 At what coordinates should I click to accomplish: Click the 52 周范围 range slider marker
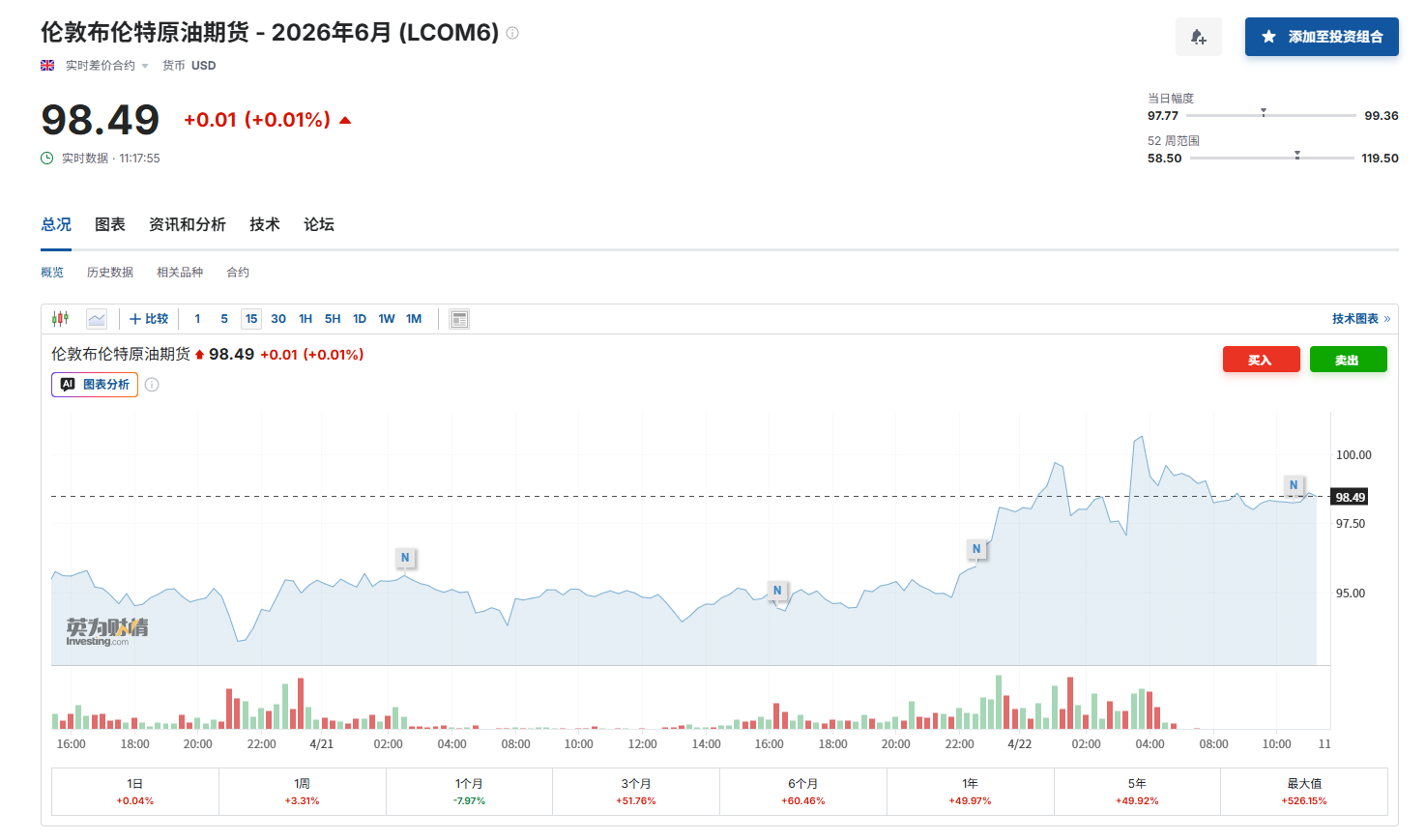pyautogui.click(x=1296, y=156)
